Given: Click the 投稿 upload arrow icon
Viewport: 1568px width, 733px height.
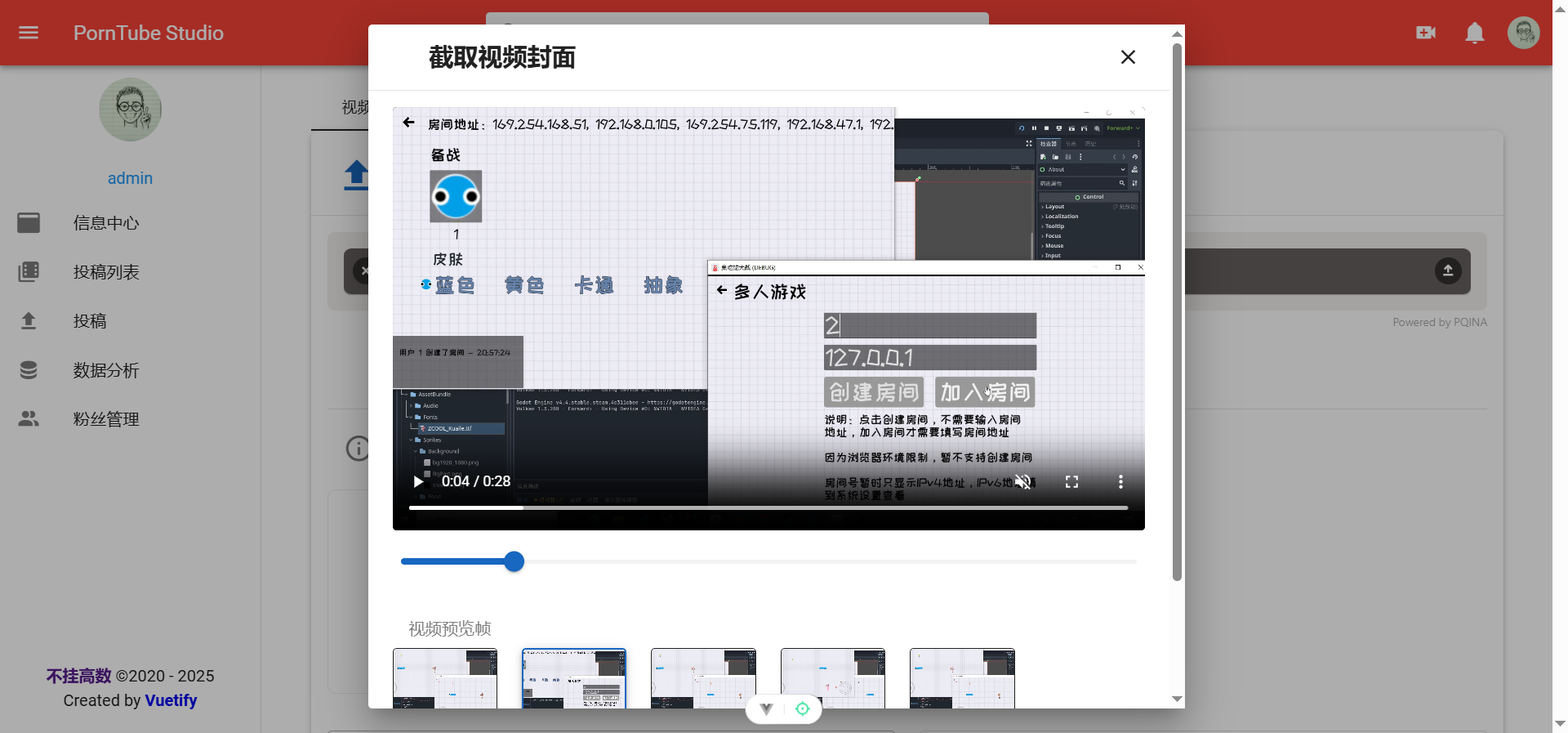Looking at the screenshot, I should 29,320.
